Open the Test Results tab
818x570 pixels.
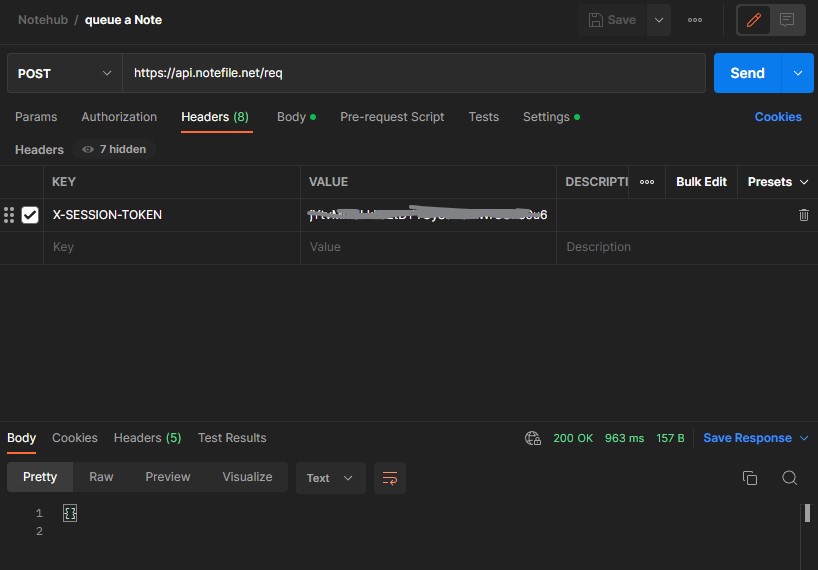coord(232,438)
